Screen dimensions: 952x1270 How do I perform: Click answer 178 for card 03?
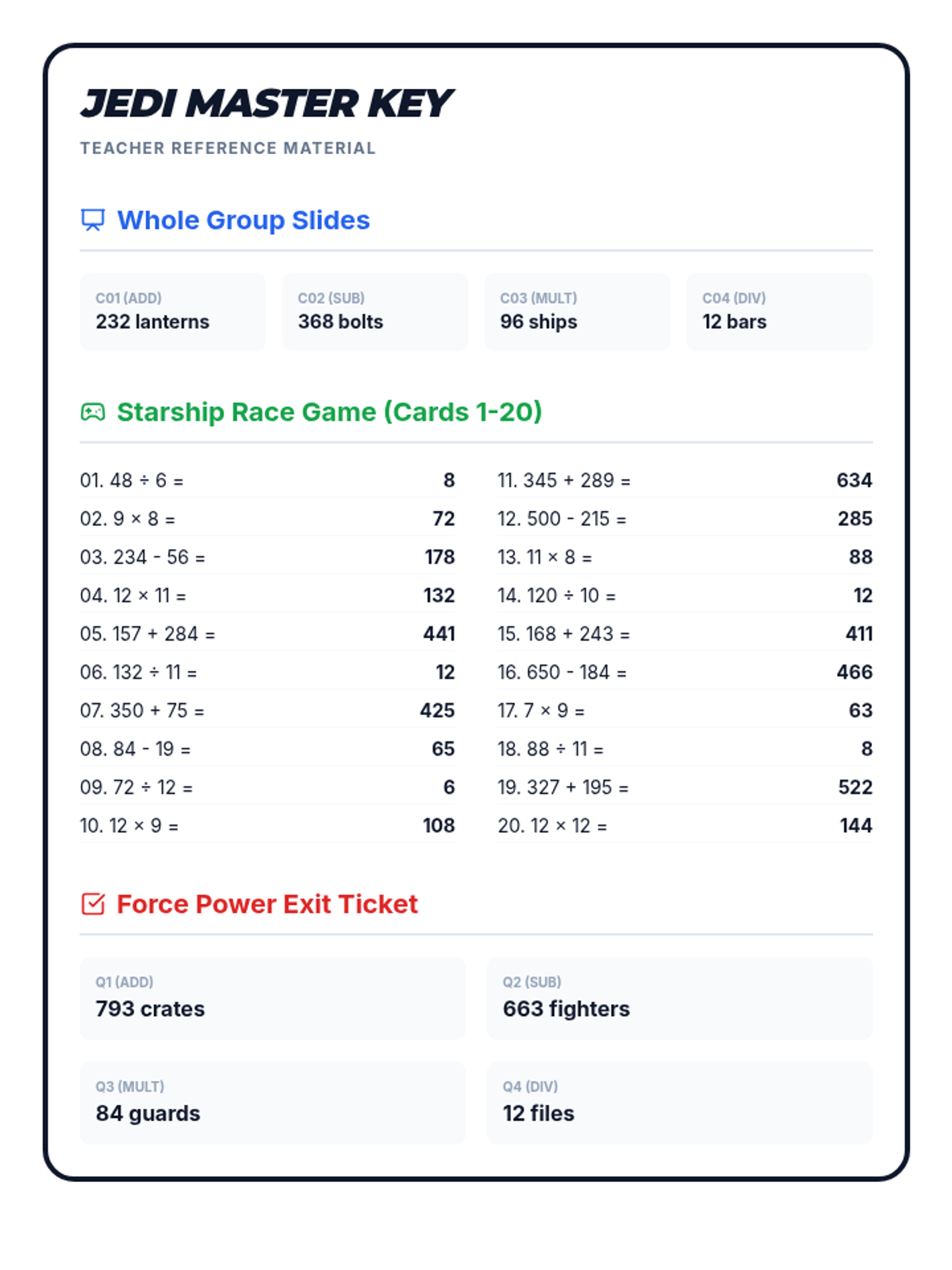[x=440, y=557]
